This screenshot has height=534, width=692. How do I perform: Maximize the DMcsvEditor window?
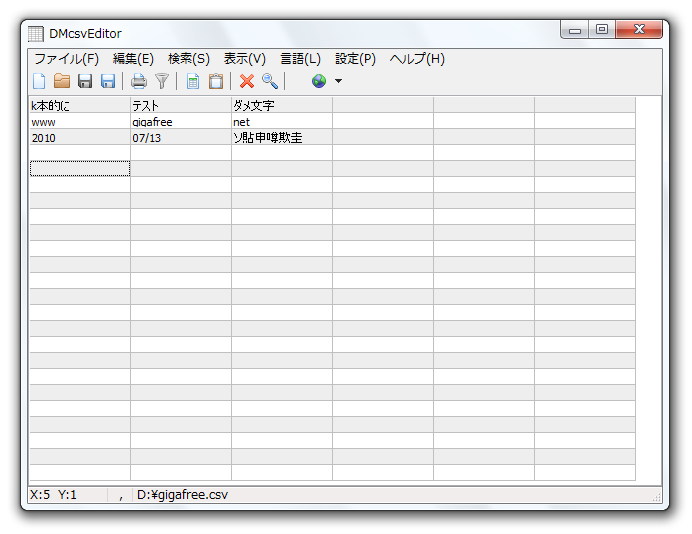click(602, 30)
